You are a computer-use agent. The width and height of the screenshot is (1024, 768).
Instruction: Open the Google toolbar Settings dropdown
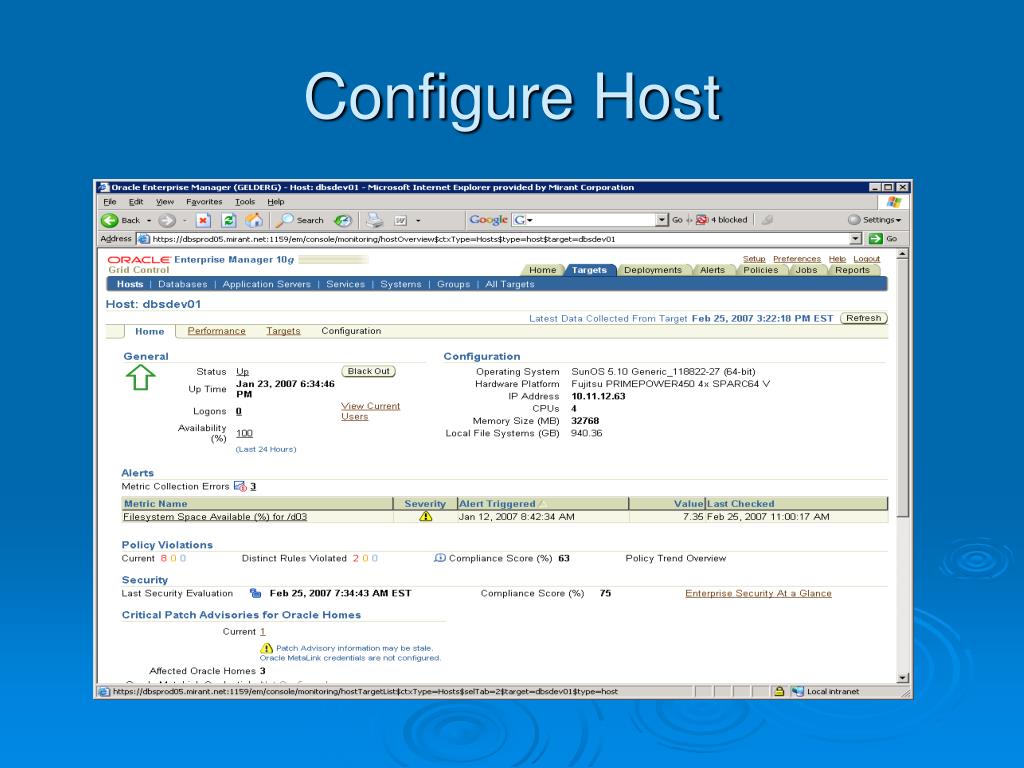[874, 220]
